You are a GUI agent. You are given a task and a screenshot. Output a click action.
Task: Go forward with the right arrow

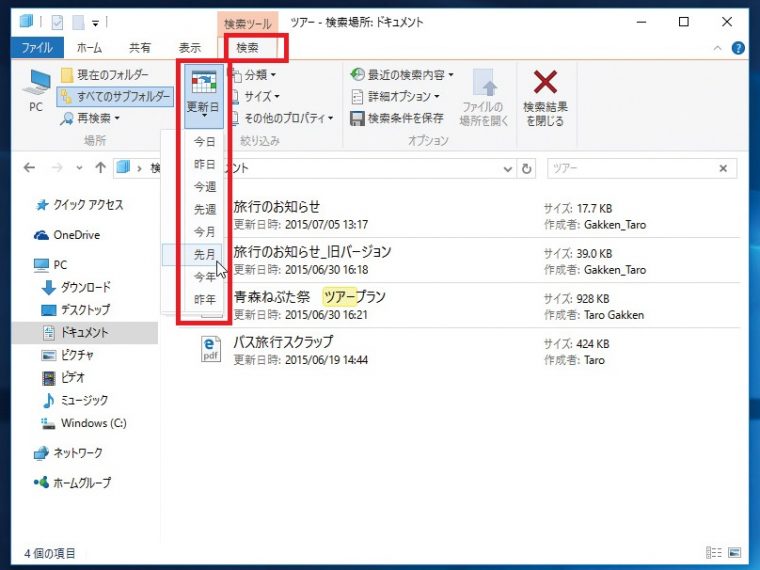57,168
